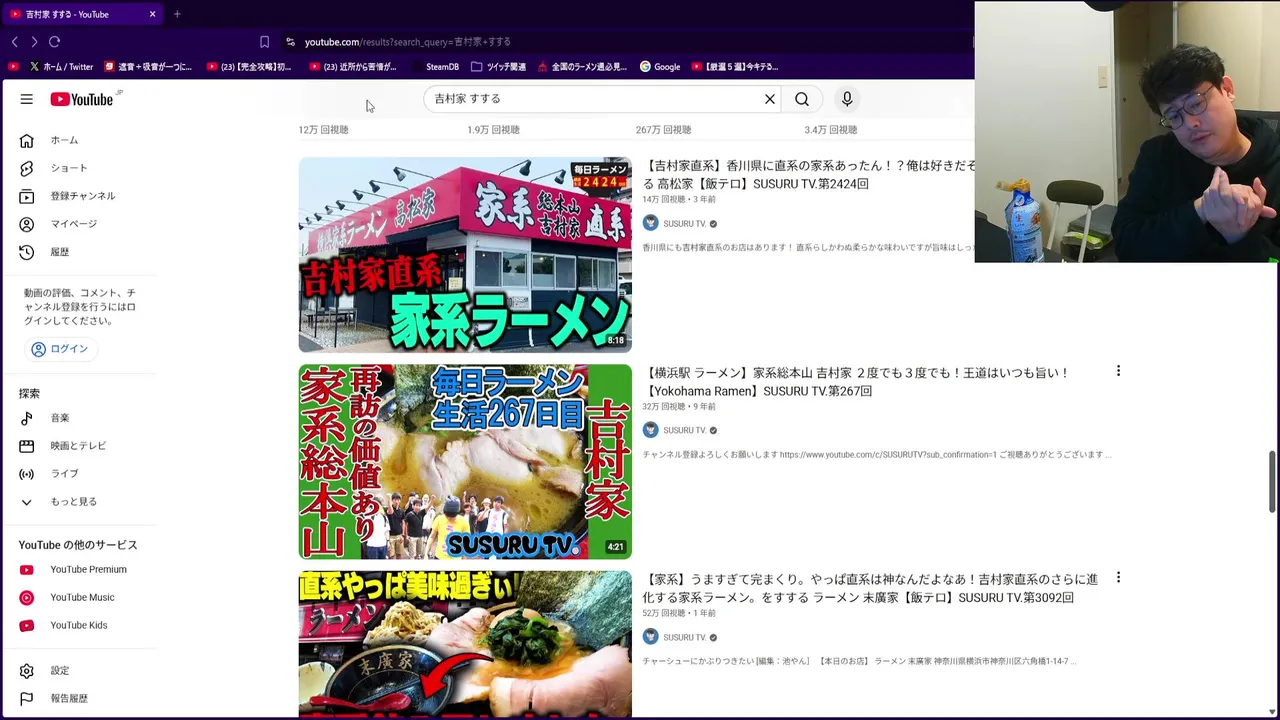Click the 報告履歴 flag icon
The width and height of the screenshot is (1280, 720).
pyautogui.click(x=27, y=699)
